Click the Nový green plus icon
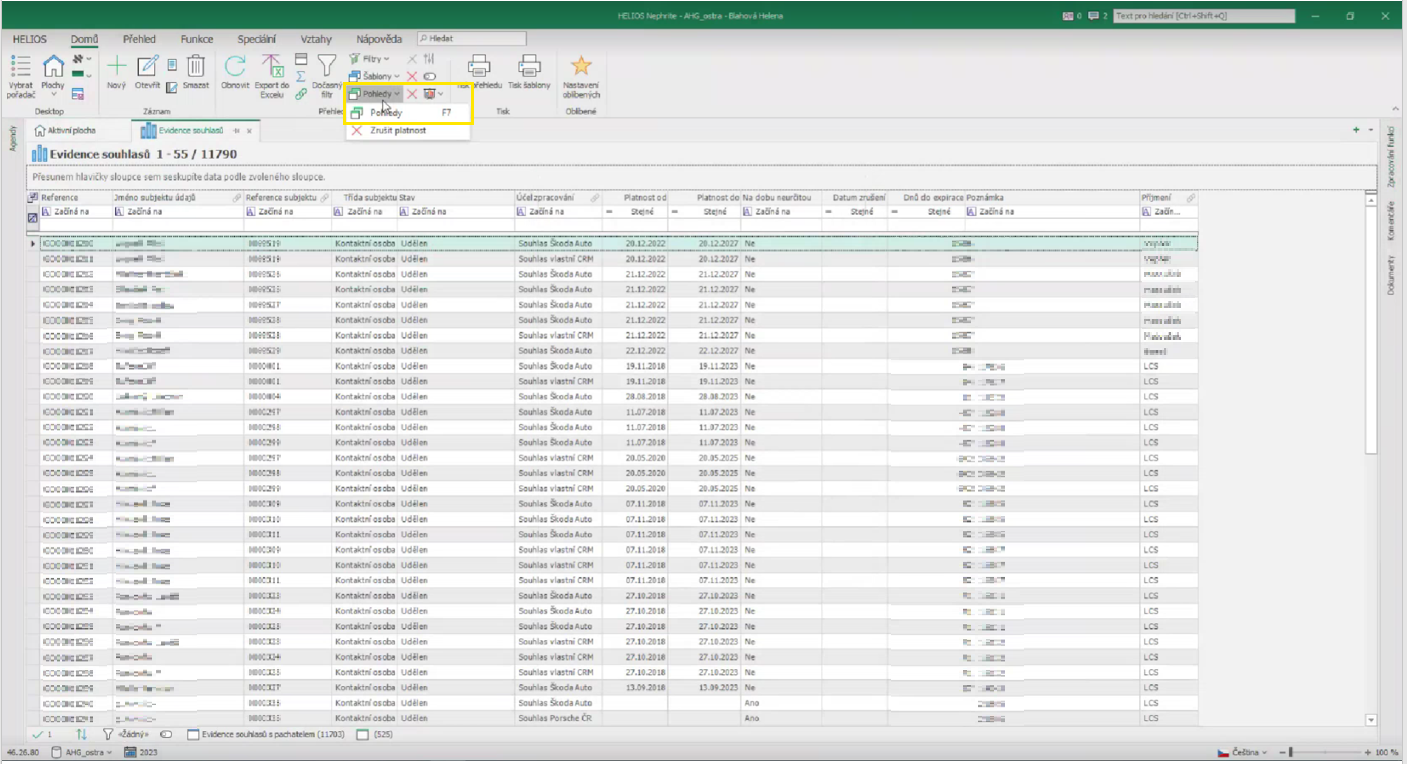Viewport: 1407px width, 764px height. pos(117,67)
